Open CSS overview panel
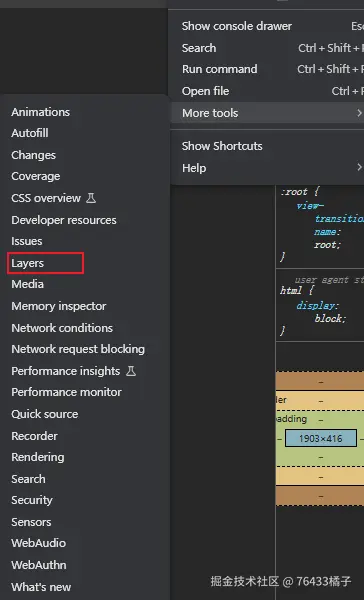Screen dimensions: 364x600 click(46, 198)
